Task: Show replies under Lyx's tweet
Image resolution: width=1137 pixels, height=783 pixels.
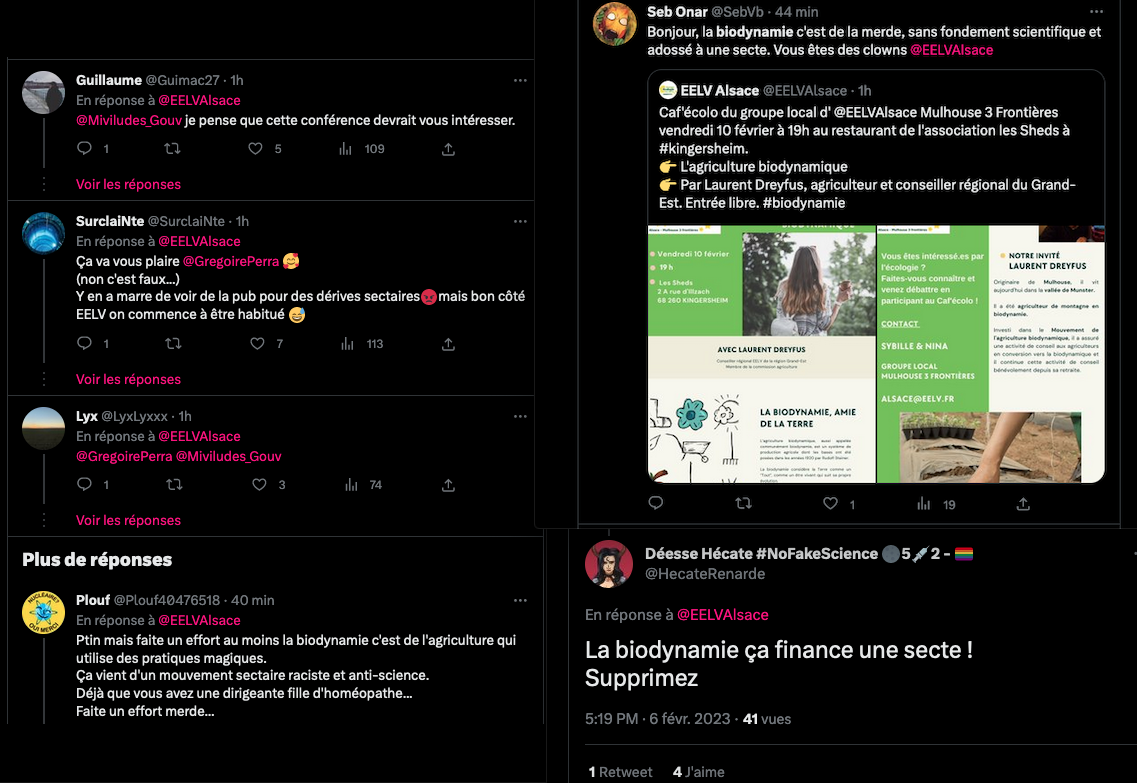Action: pyautogui.click(x=128, y=520)
